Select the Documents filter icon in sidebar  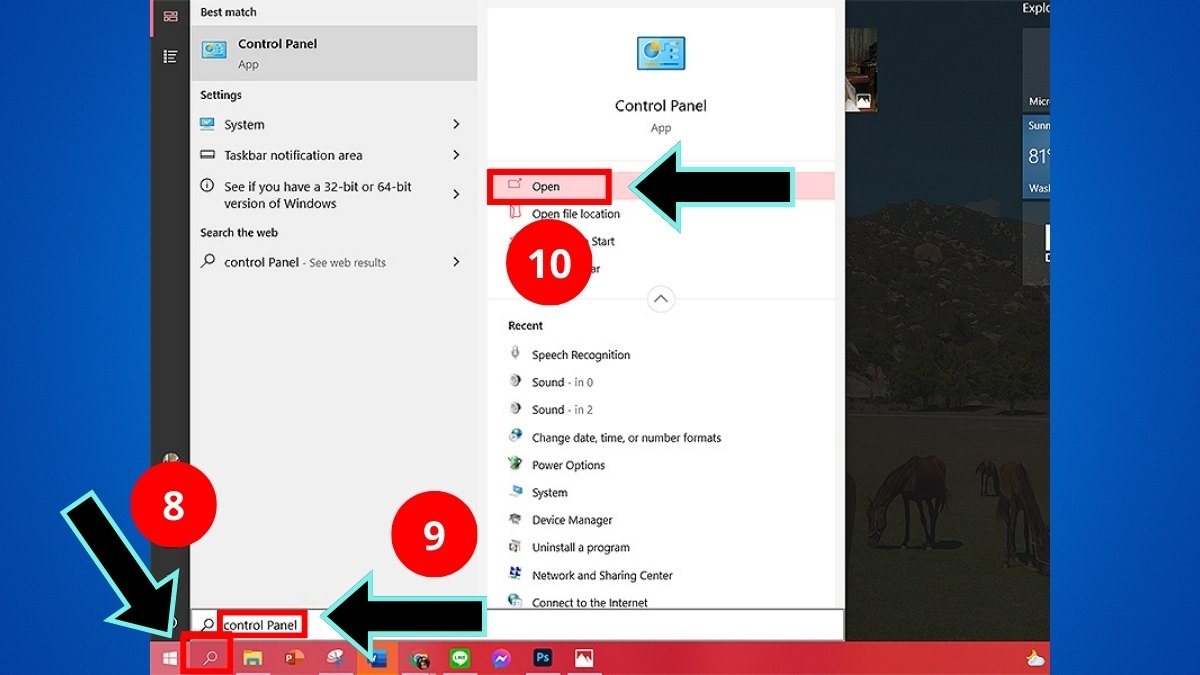[170, 57]
